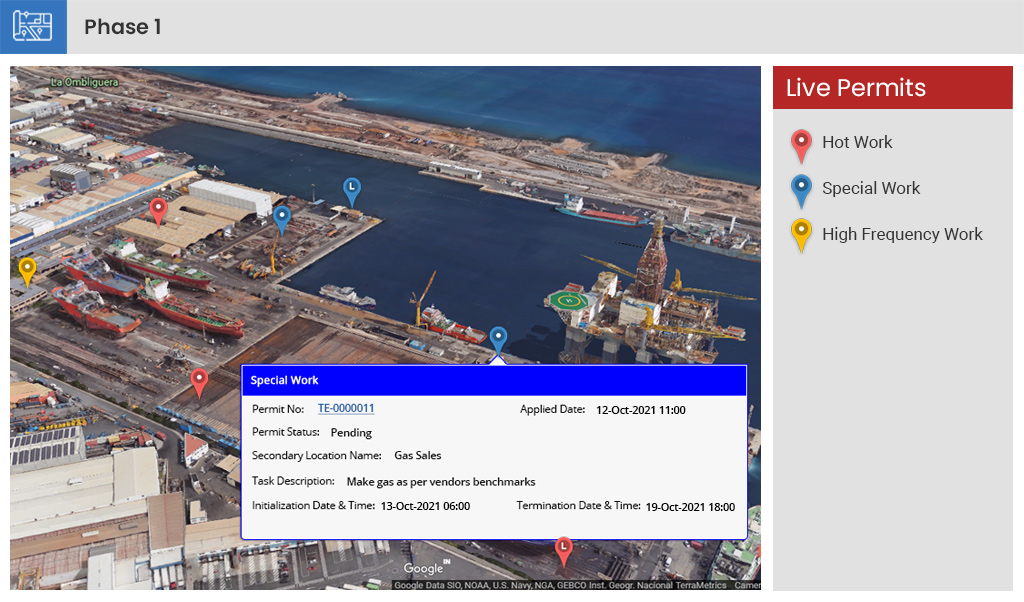Image resolution: width=1024 pixels, height=602 pixels.
Task: Open permit TE-0000011 details link
Action: [344, 408]
